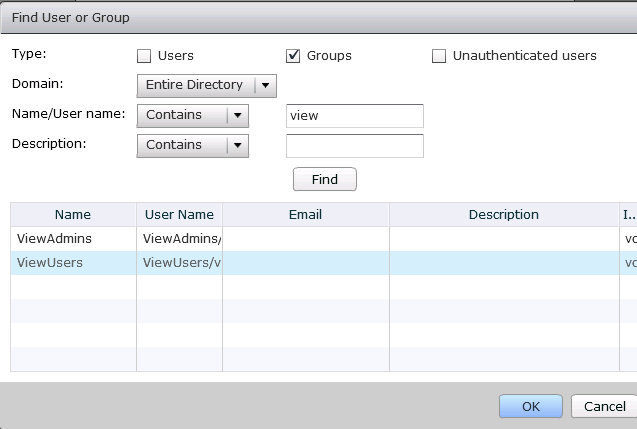Toggle the Unauthenticated users checkbox
The image size is (637, 429).
439,56
